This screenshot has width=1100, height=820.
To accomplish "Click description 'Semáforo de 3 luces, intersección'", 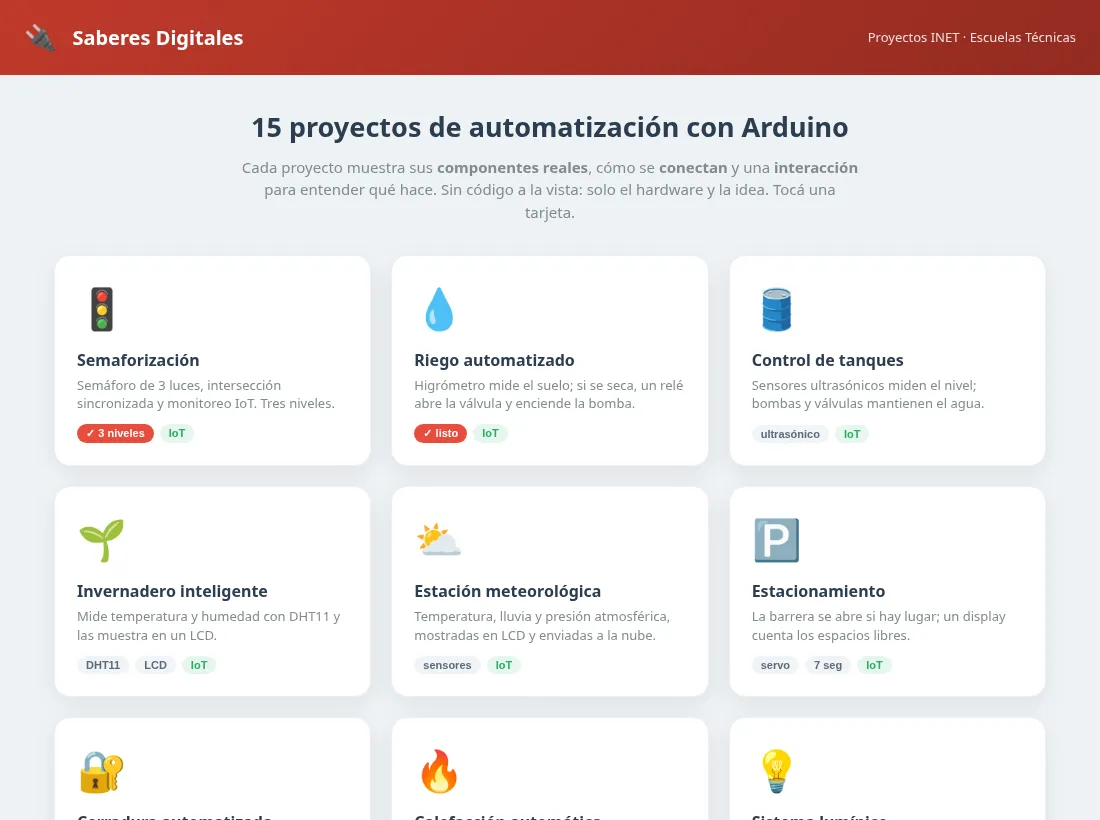I will (206, 394).
